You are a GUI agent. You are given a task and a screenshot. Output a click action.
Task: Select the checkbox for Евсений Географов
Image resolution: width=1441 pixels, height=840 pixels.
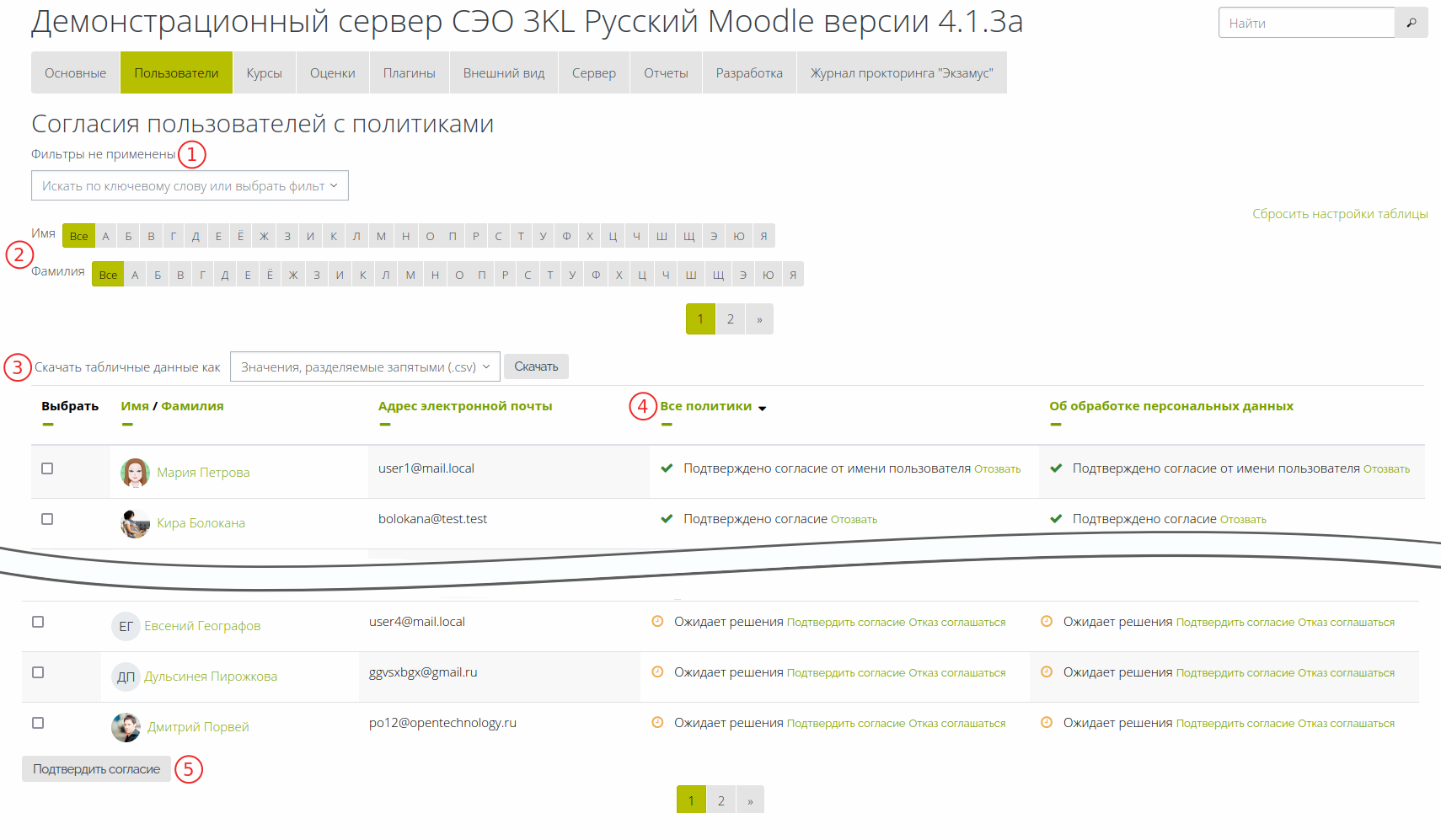click(38, 622)
